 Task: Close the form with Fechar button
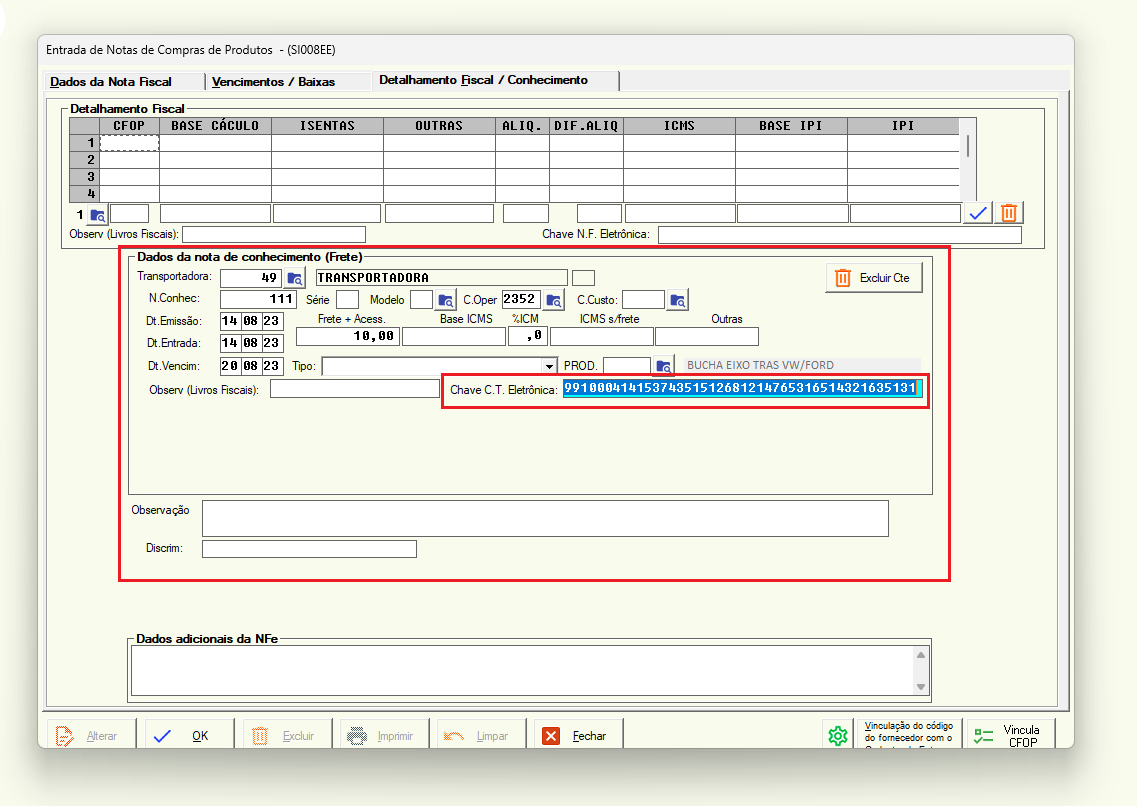579,736
